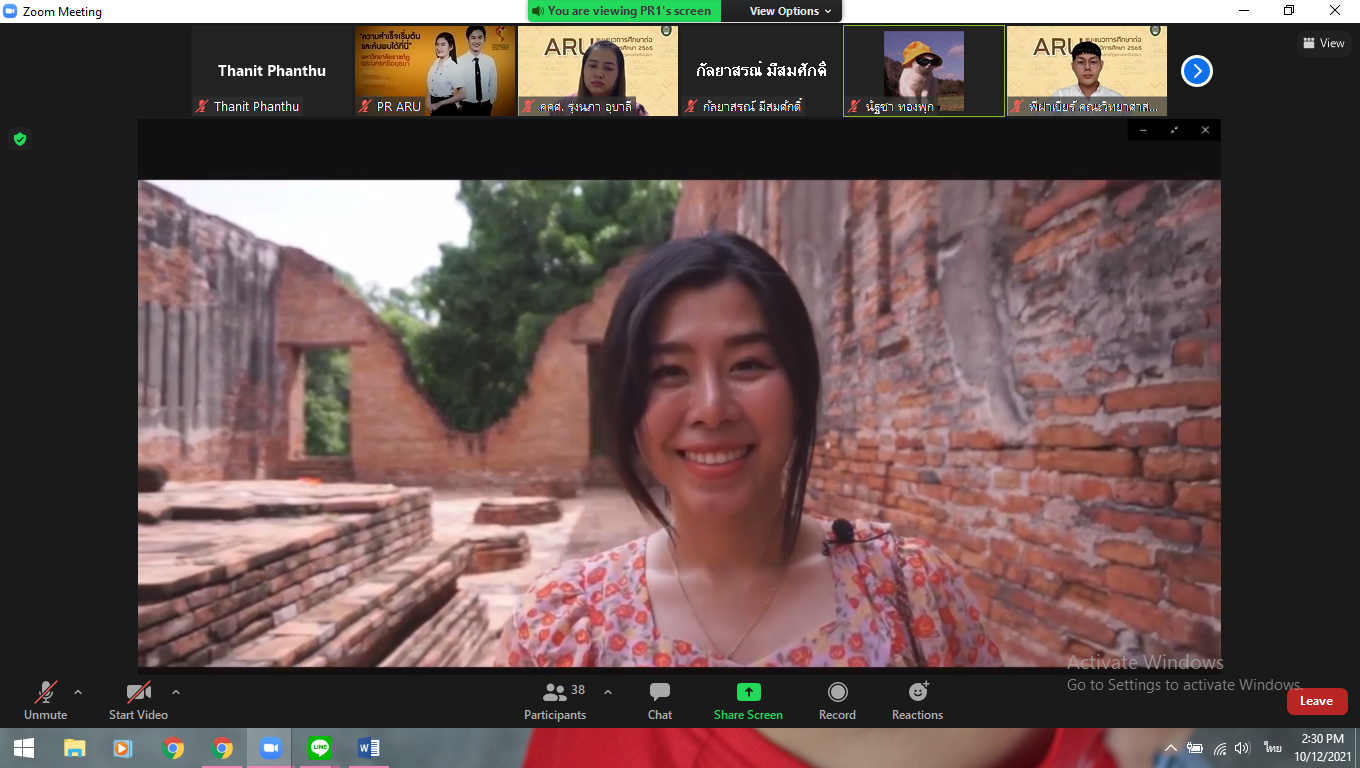
Task: Show next participants with blue arrow
Action: [1197, 71]
